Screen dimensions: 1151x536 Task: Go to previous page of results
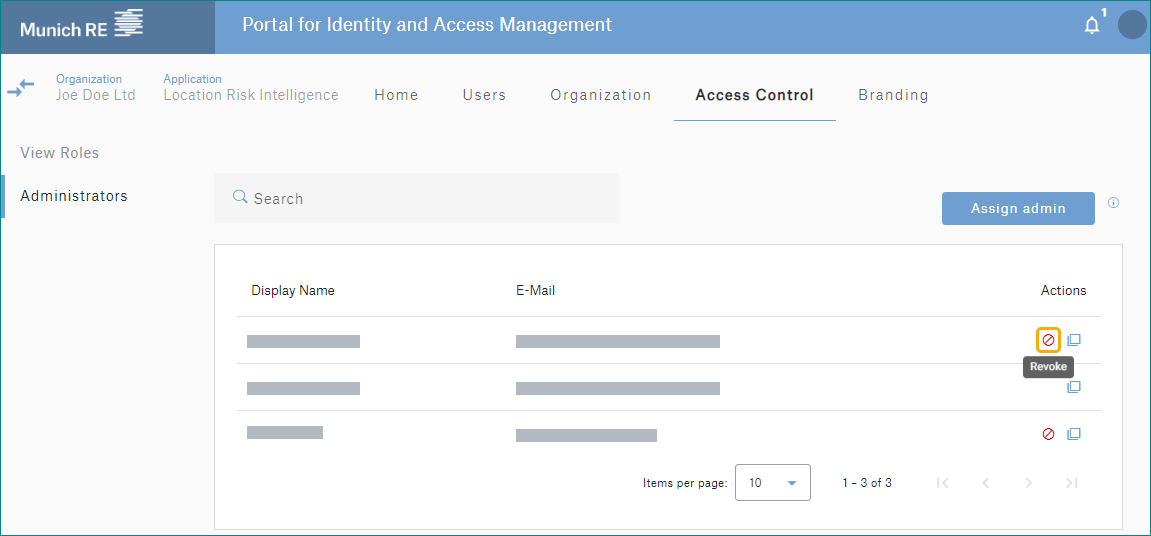pos(987,482)
